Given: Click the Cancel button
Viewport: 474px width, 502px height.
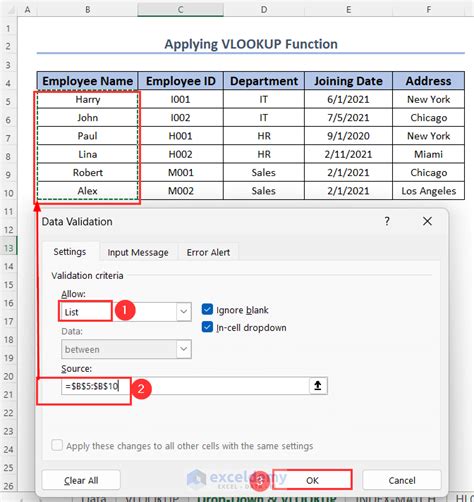Looking at the screenshot, I should [402, 480].
